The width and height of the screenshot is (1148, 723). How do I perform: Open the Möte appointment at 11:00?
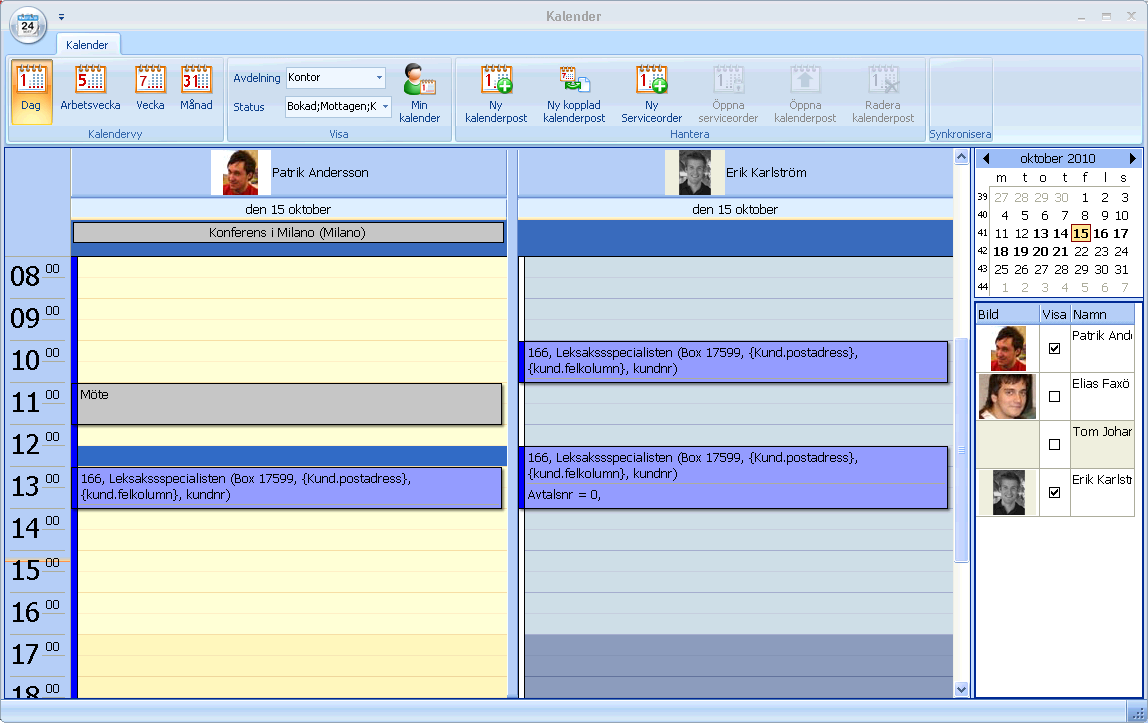tap(290, 403)
